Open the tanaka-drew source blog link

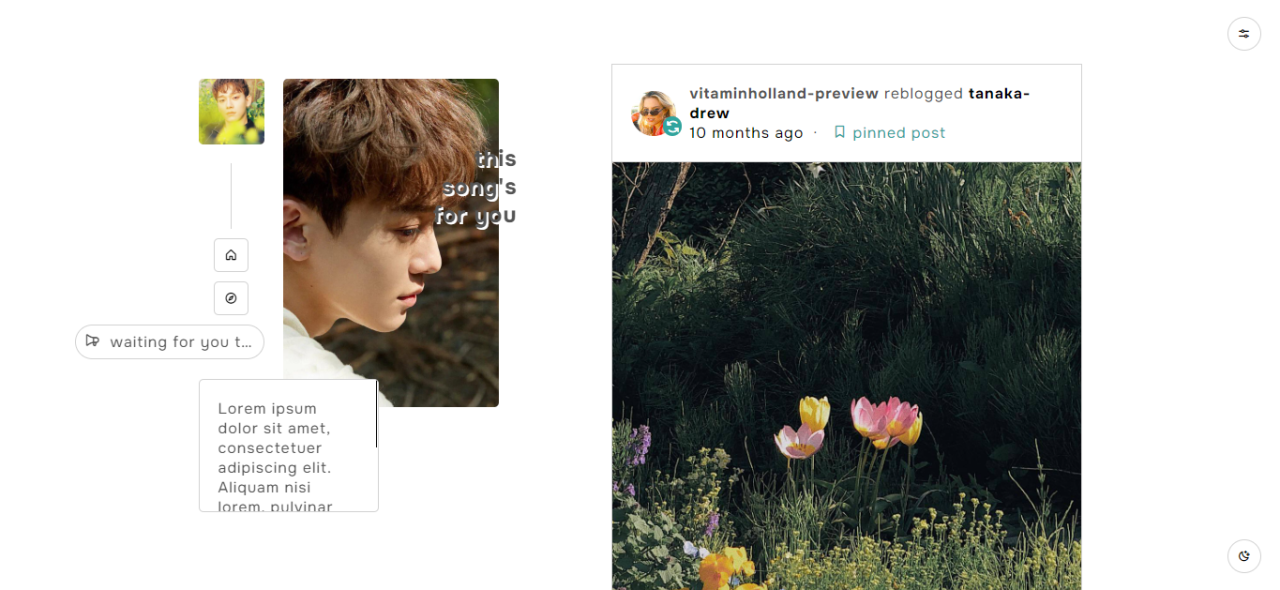[x=860, y=103]
